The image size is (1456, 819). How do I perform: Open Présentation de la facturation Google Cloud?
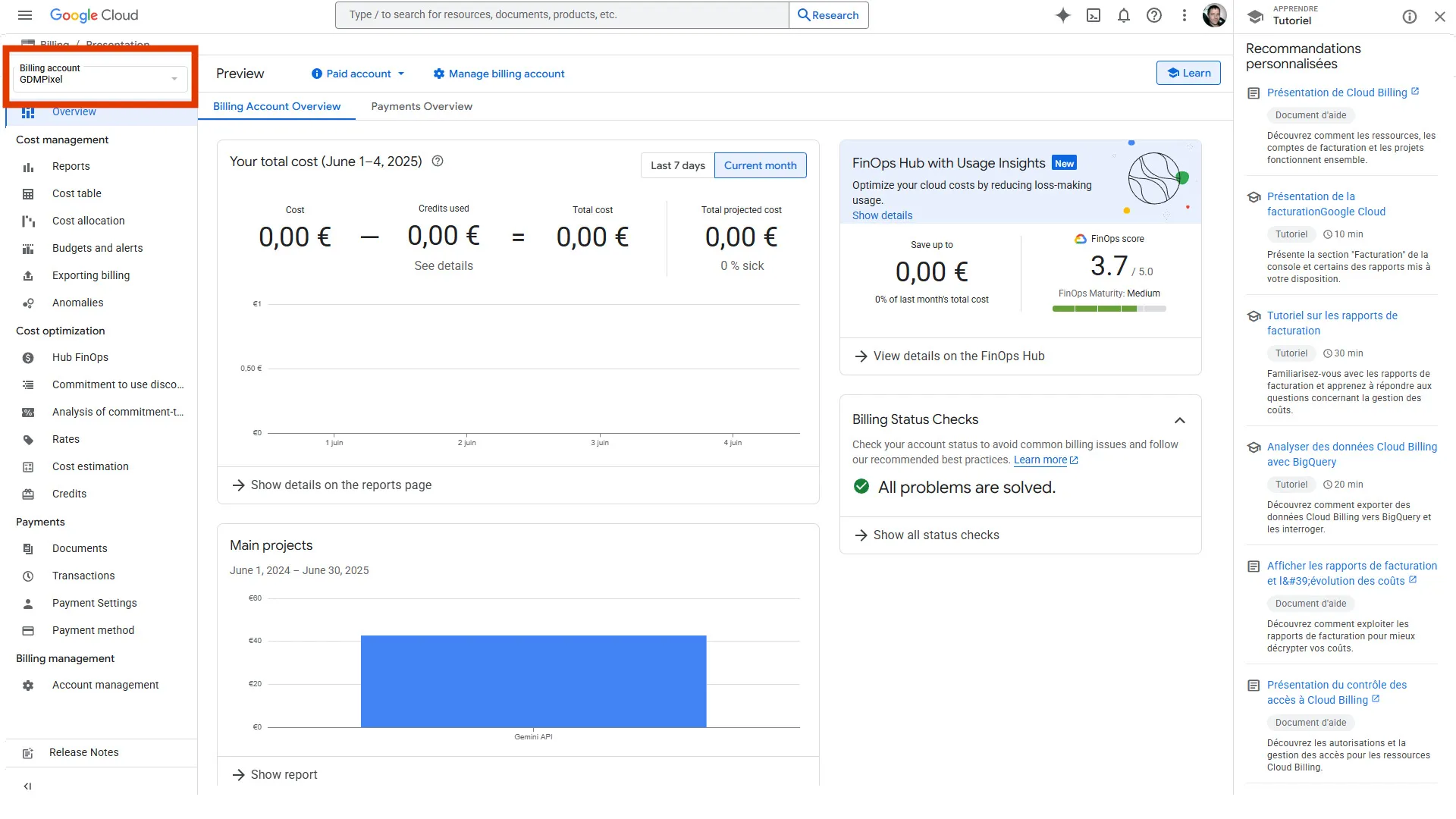click(x=1326, y=204)
